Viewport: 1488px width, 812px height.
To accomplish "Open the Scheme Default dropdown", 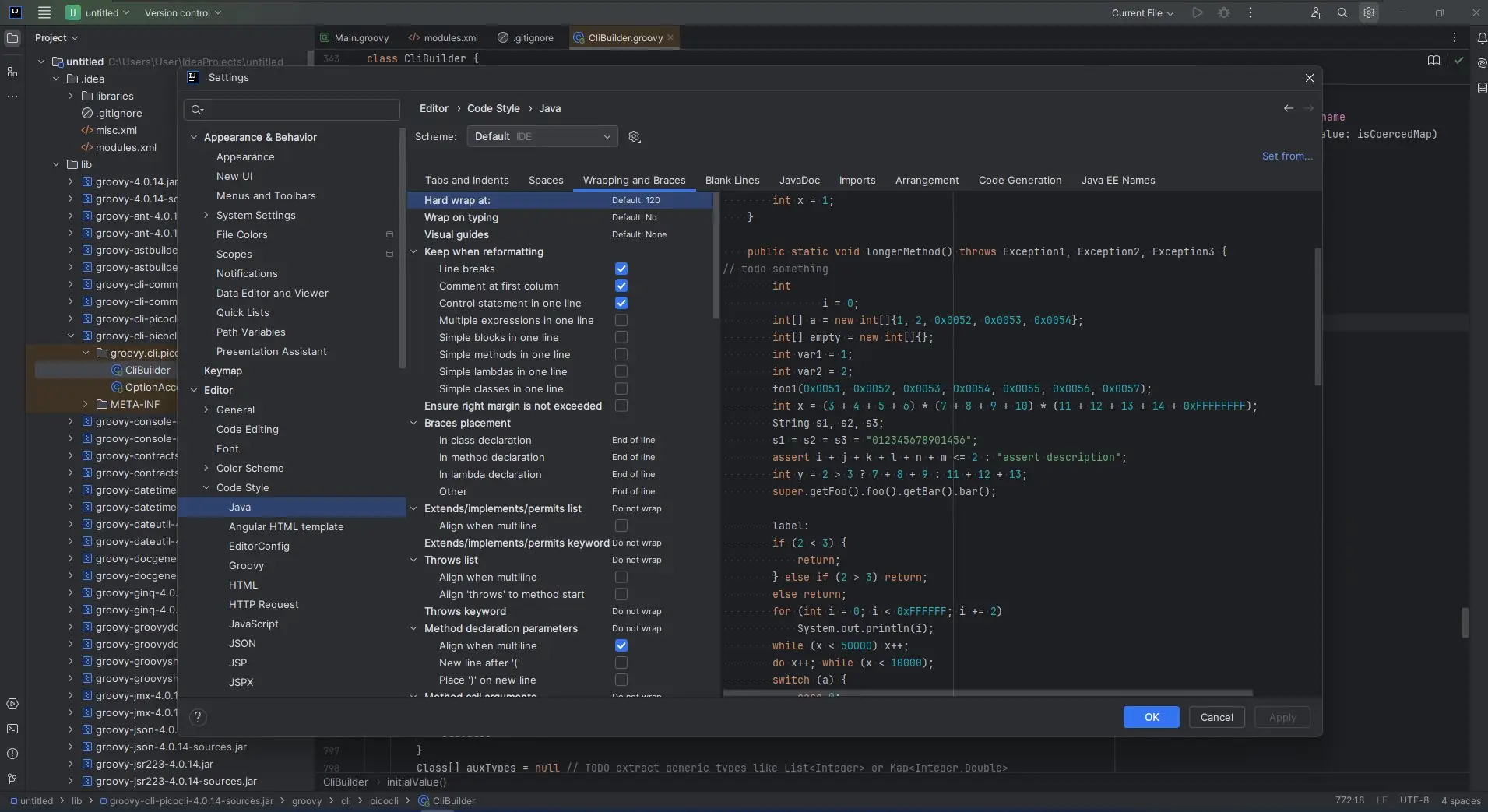I will click(542, 137).
